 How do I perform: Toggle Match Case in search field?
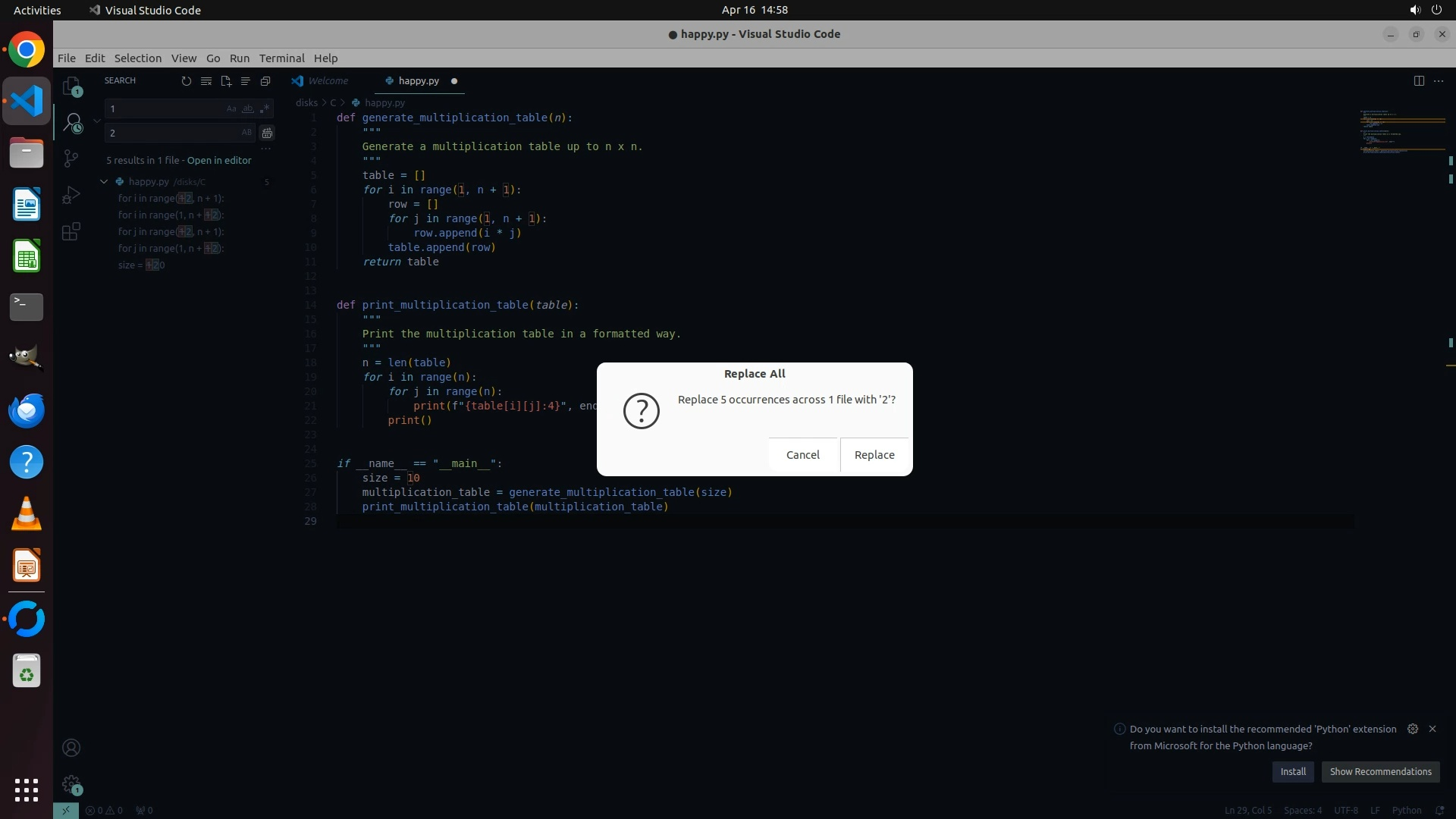(231, 109)
